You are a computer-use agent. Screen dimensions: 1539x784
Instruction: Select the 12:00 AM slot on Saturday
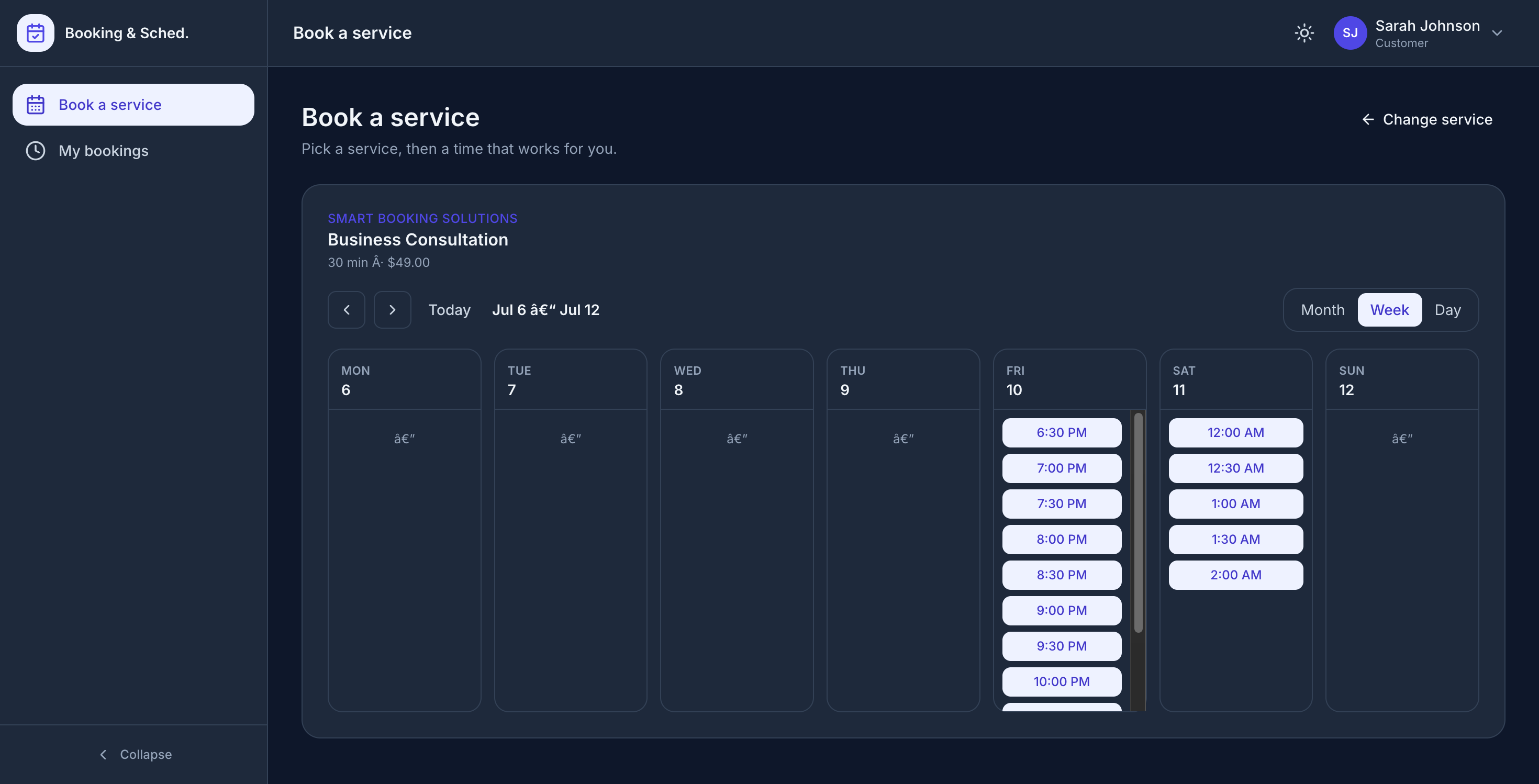(1235, 432)
